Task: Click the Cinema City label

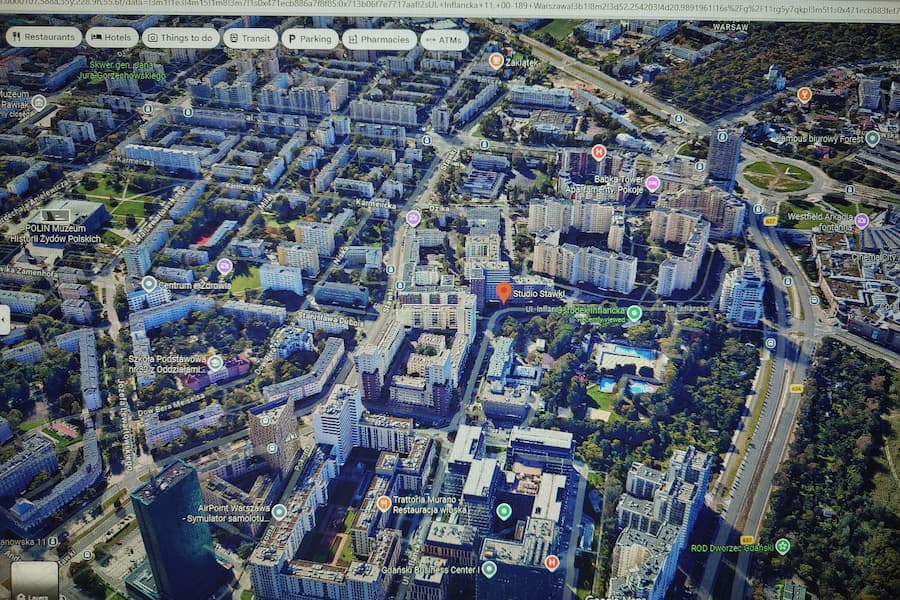Action: 875,257
